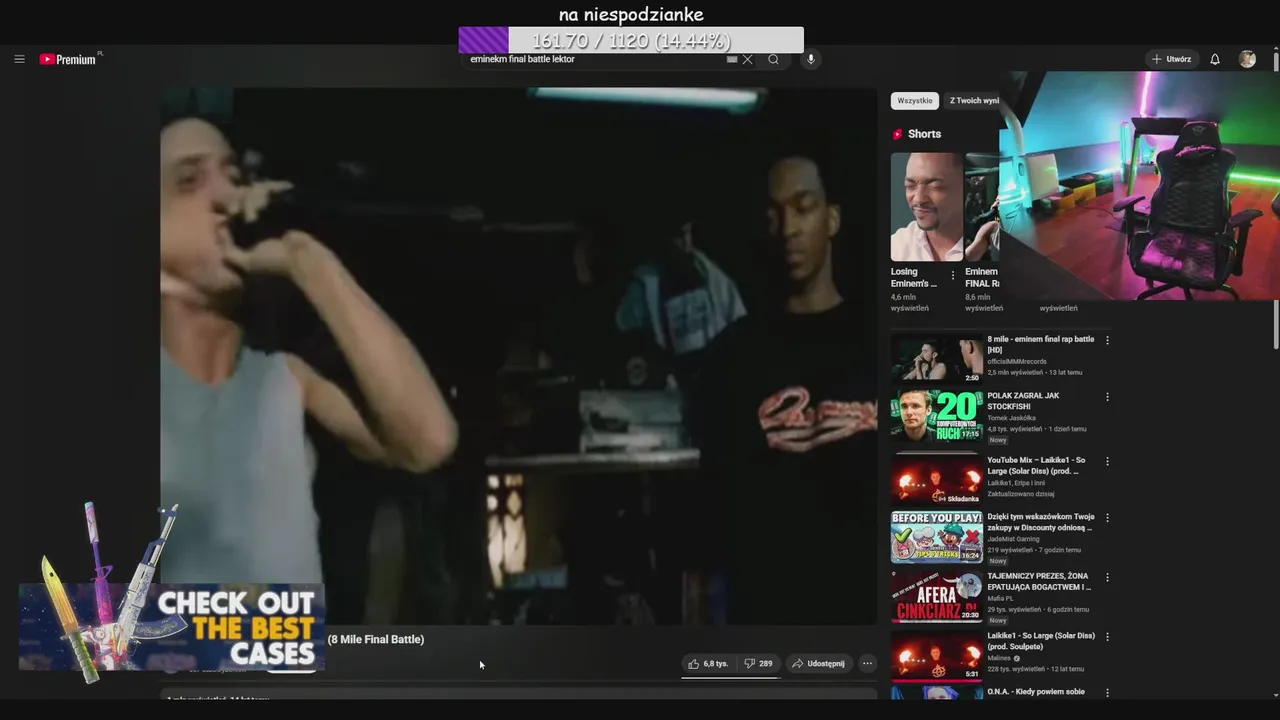Open menu for 'Laikike1 - So Large' Malines video
The image size is (1280, 720).
(1107, 637)
